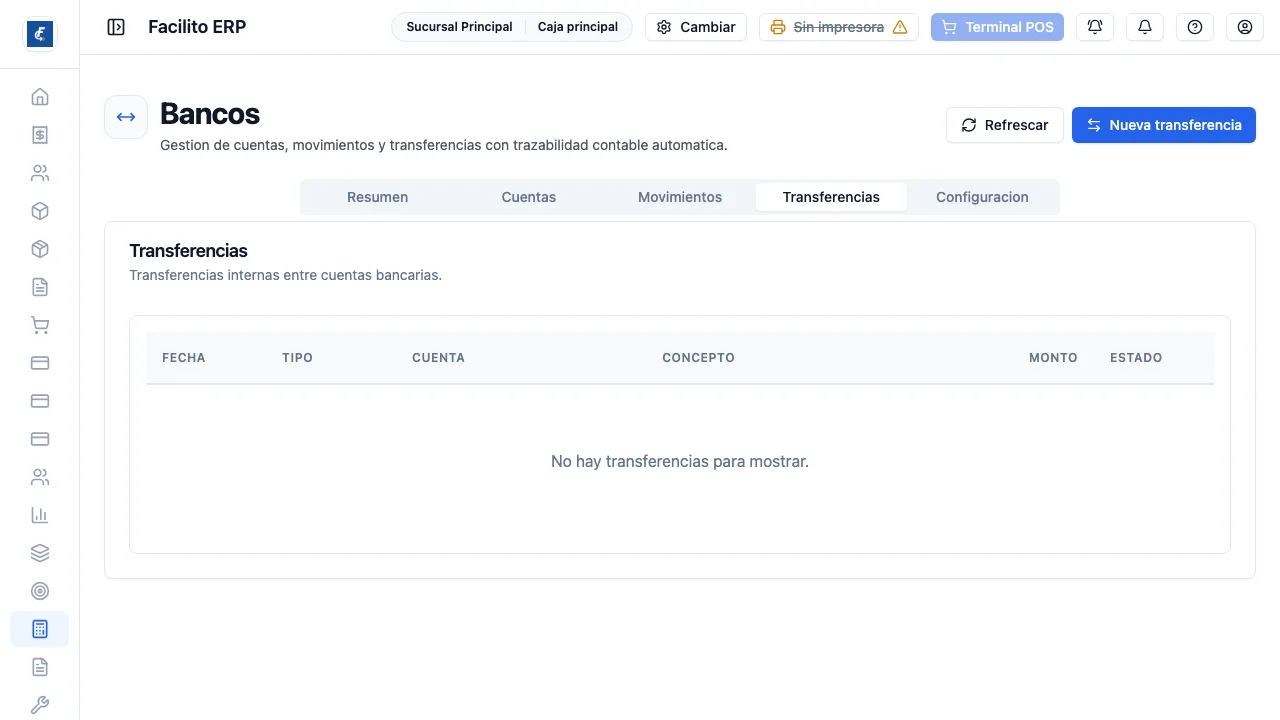Image resolution: width=1280 pixels, height=720 pixels.
Task: Click the Refrescar button
Action: click(1005, 125)
